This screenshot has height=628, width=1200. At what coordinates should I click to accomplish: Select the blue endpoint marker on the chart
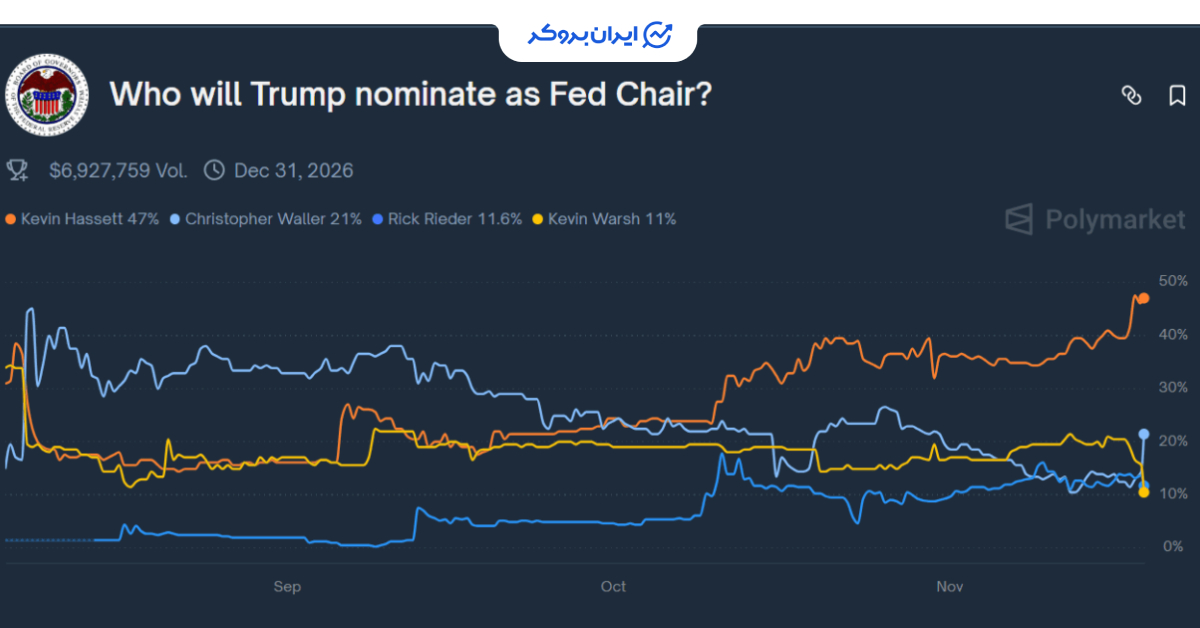click(x=1144, y=434)
